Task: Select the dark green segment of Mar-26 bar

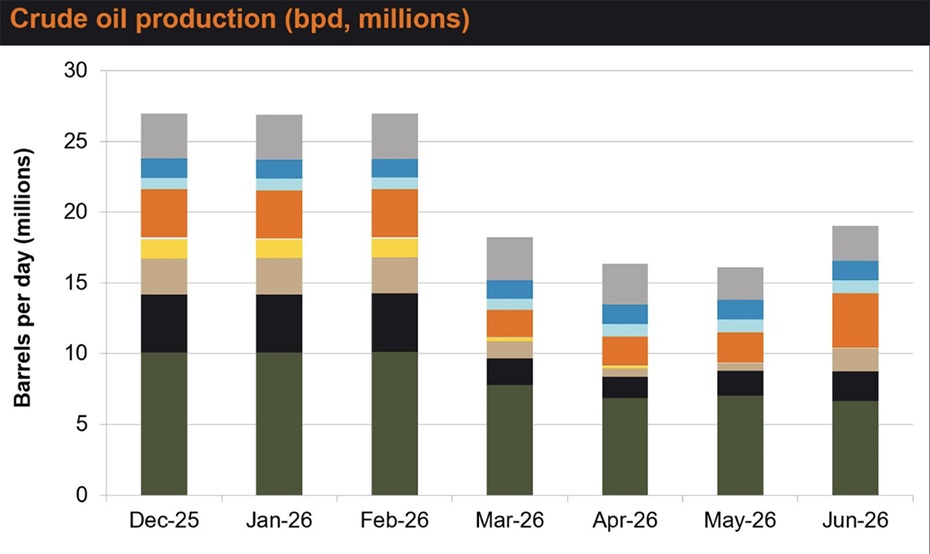Action: coord(509,440)
